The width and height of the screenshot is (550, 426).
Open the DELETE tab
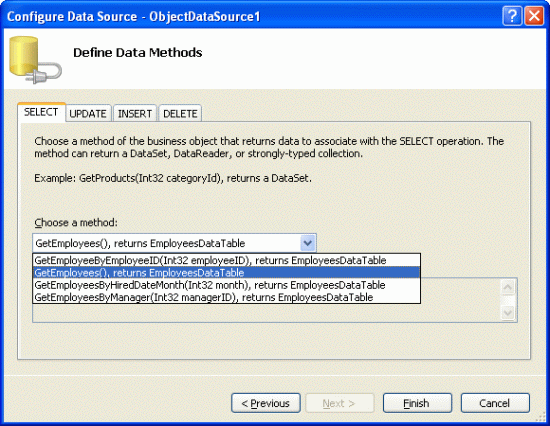(x=180, y=113)
